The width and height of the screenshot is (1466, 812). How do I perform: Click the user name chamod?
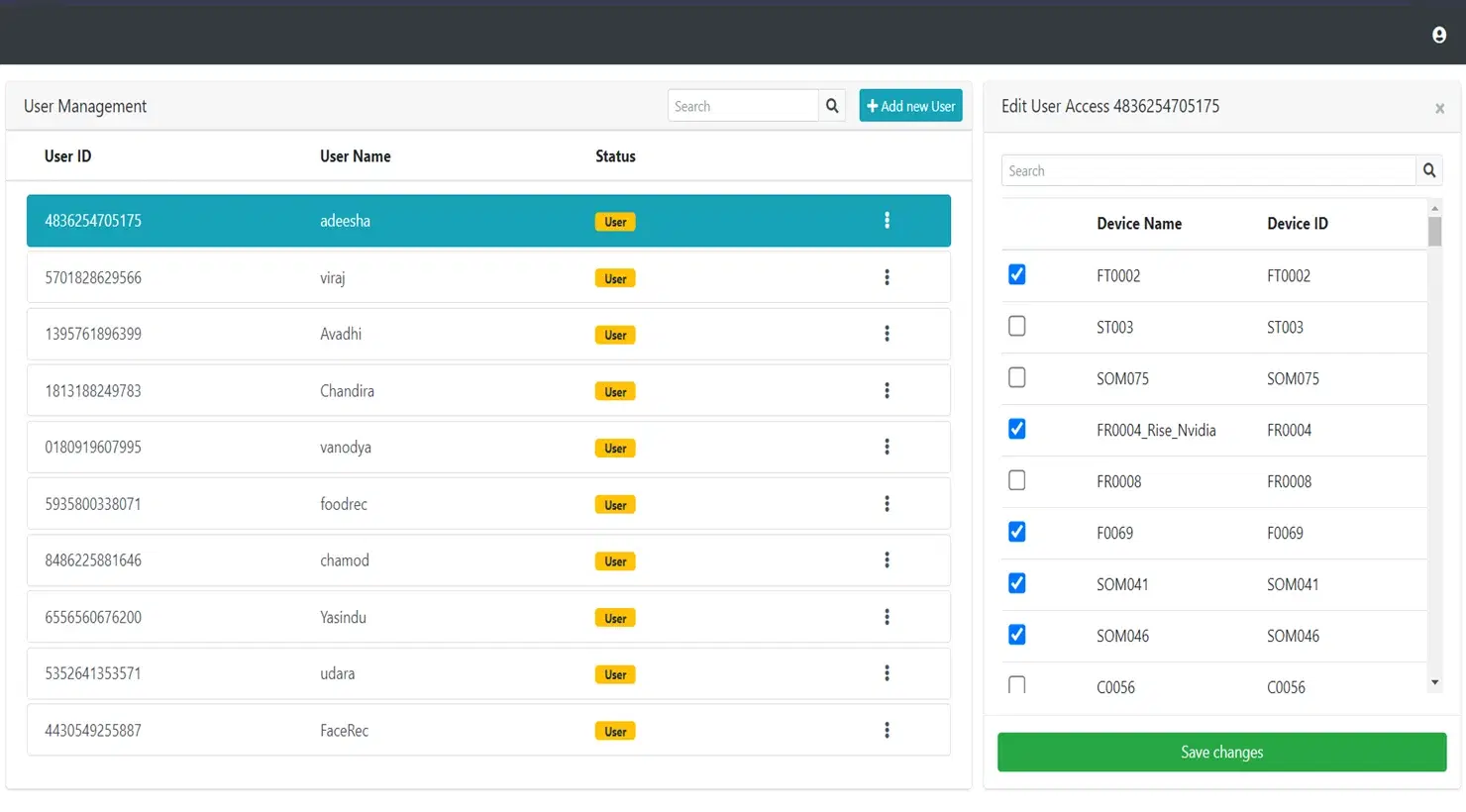345,560
